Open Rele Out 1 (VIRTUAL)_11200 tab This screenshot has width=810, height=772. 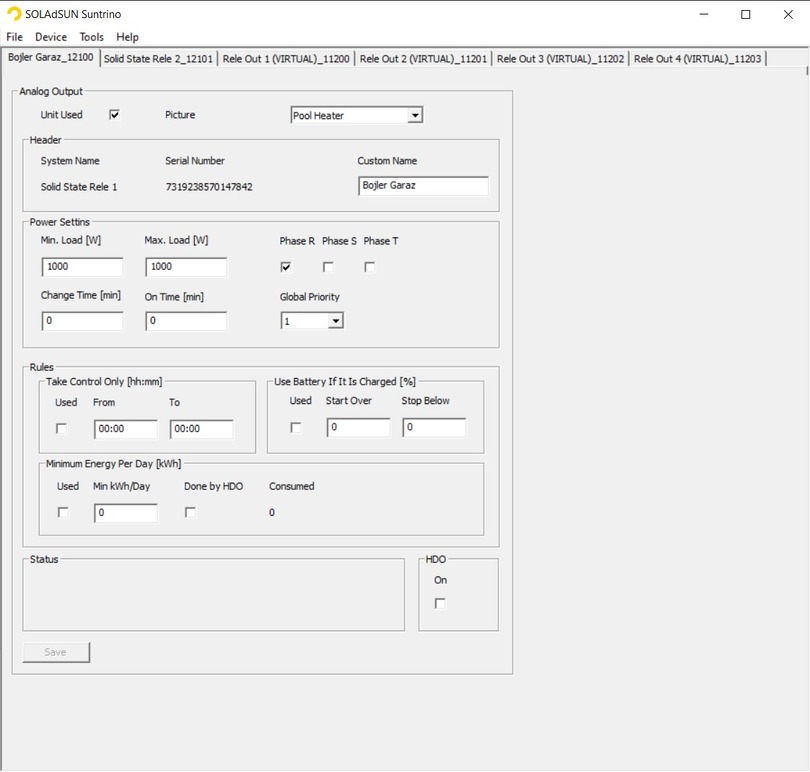[286, 59]
